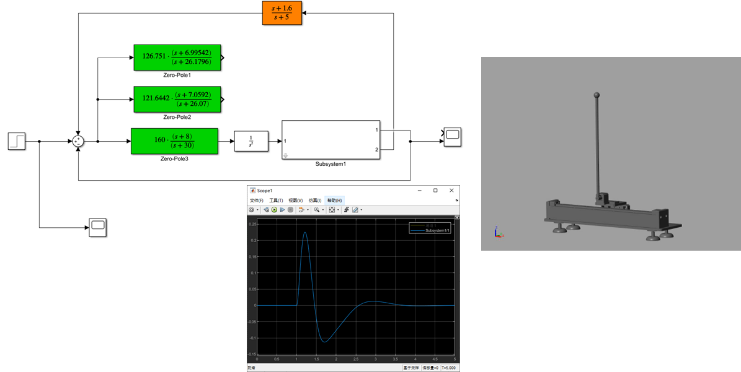Expand dropdown arrow next to Zoom tool
Viewport: 741px width, 372px height.
323,209
